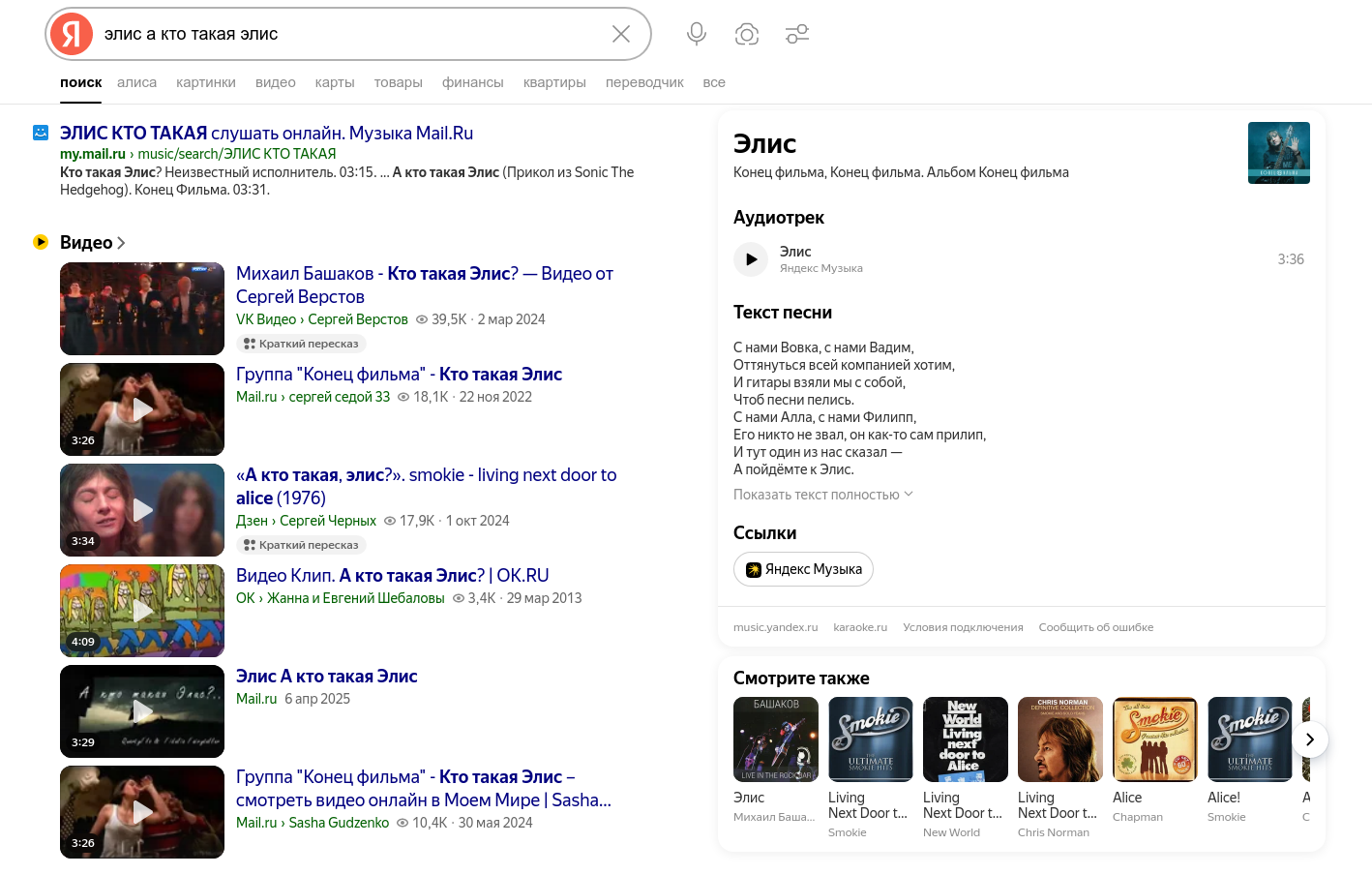The width and height of the screenshot is (1372, 875).
Task: Expand the Видео section chevron
Action: (121, 243)
